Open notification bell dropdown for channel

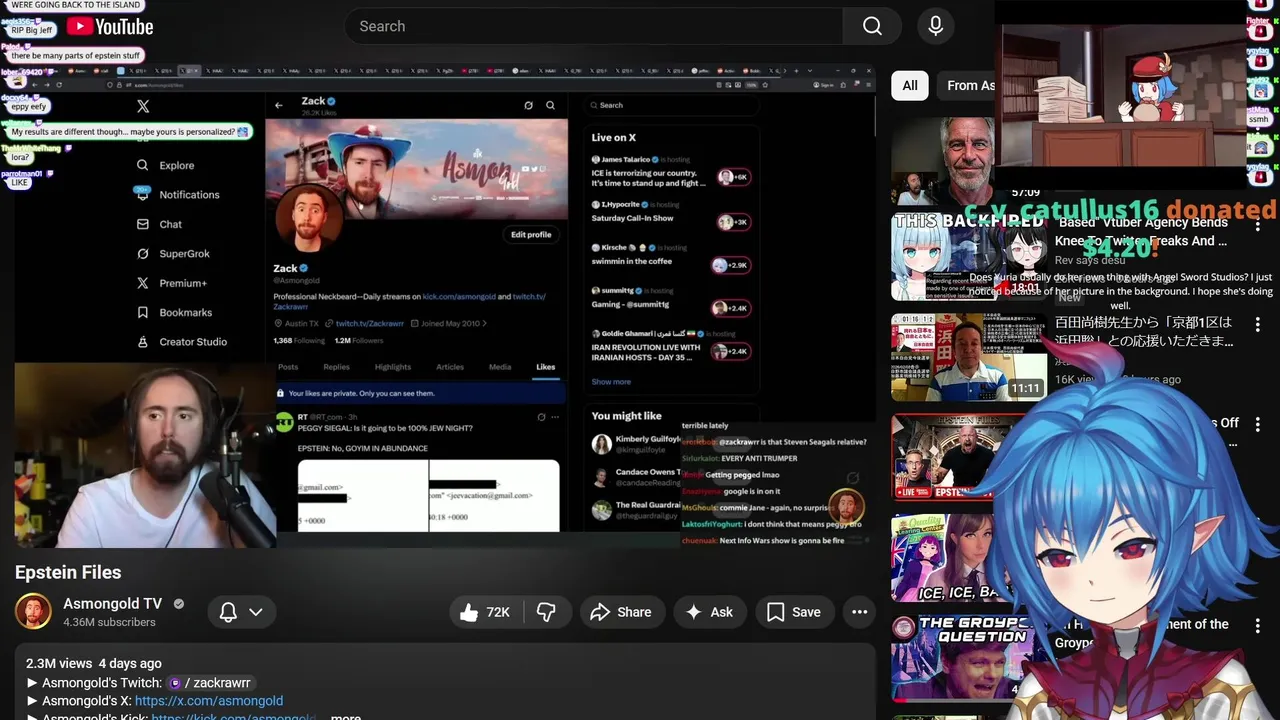241,612
